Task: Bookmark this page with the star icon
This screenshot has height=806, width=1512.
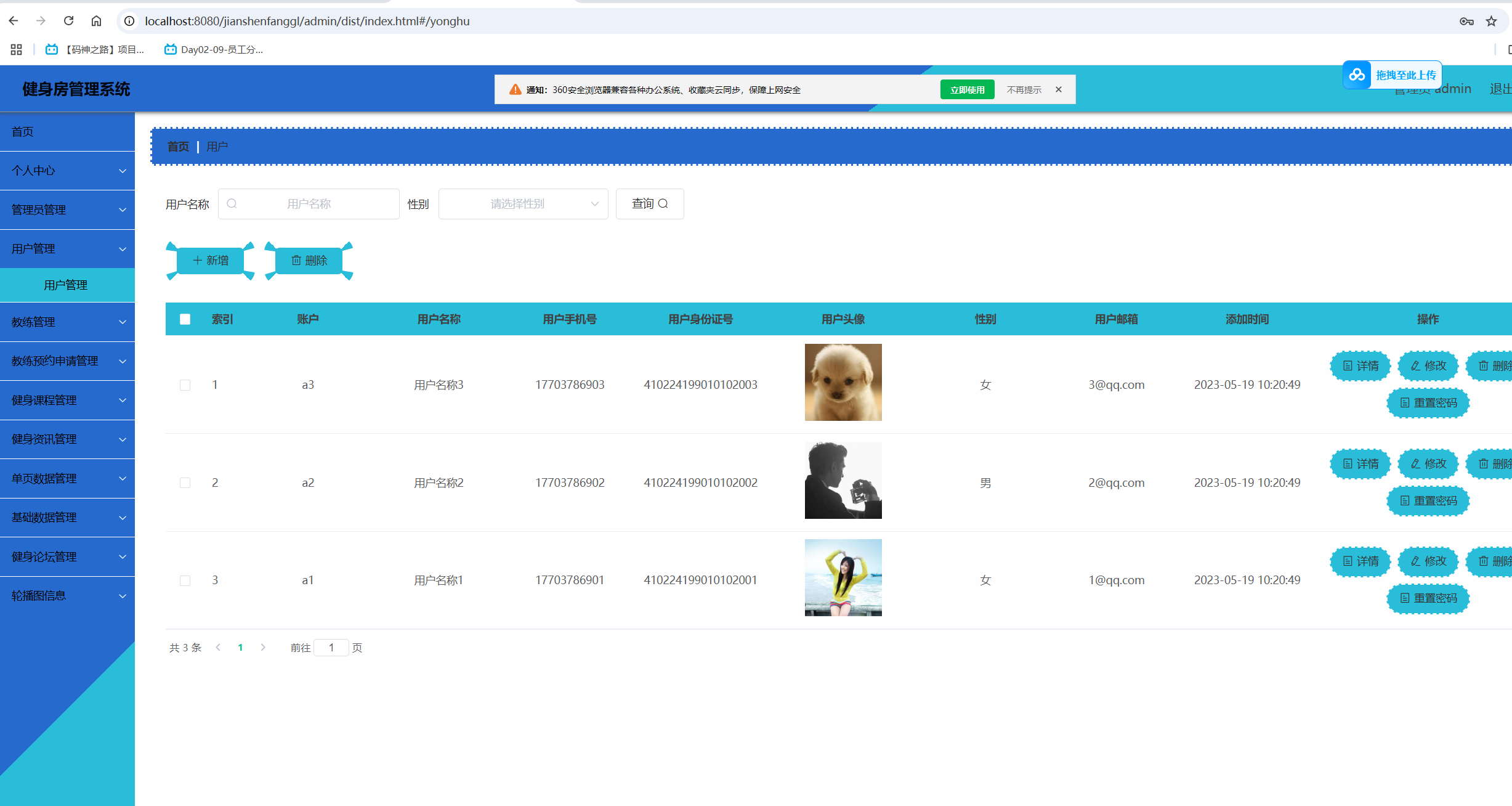Action: pos(1491,22)
